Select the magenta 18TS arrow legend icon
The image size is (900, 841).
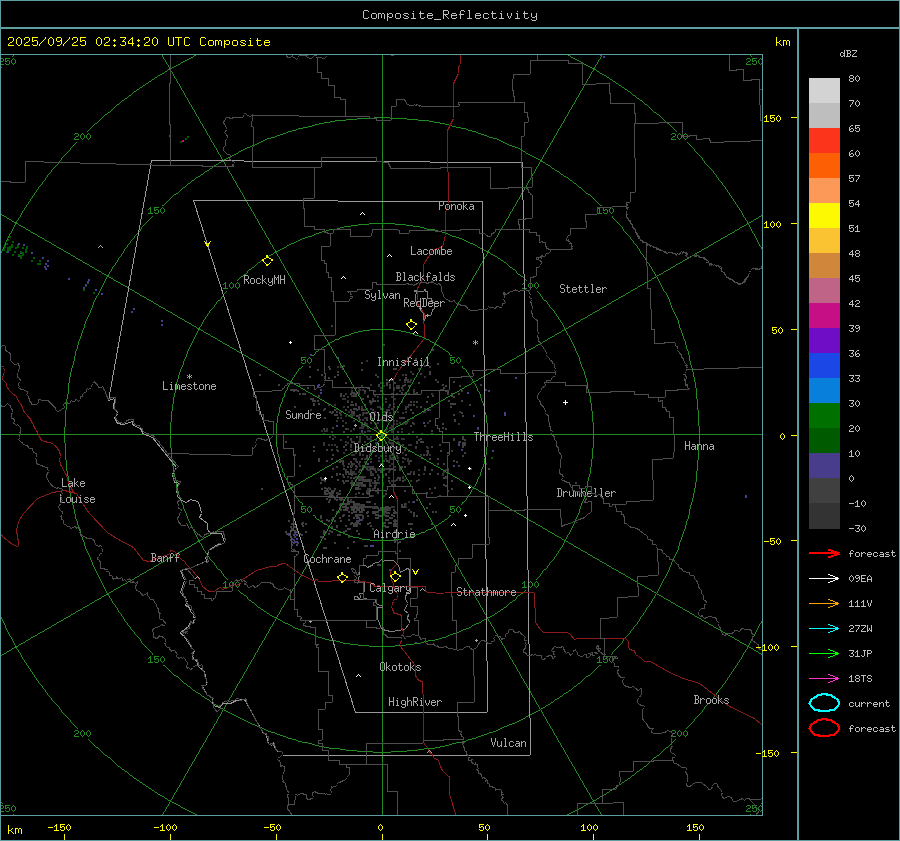click(824, 678)
